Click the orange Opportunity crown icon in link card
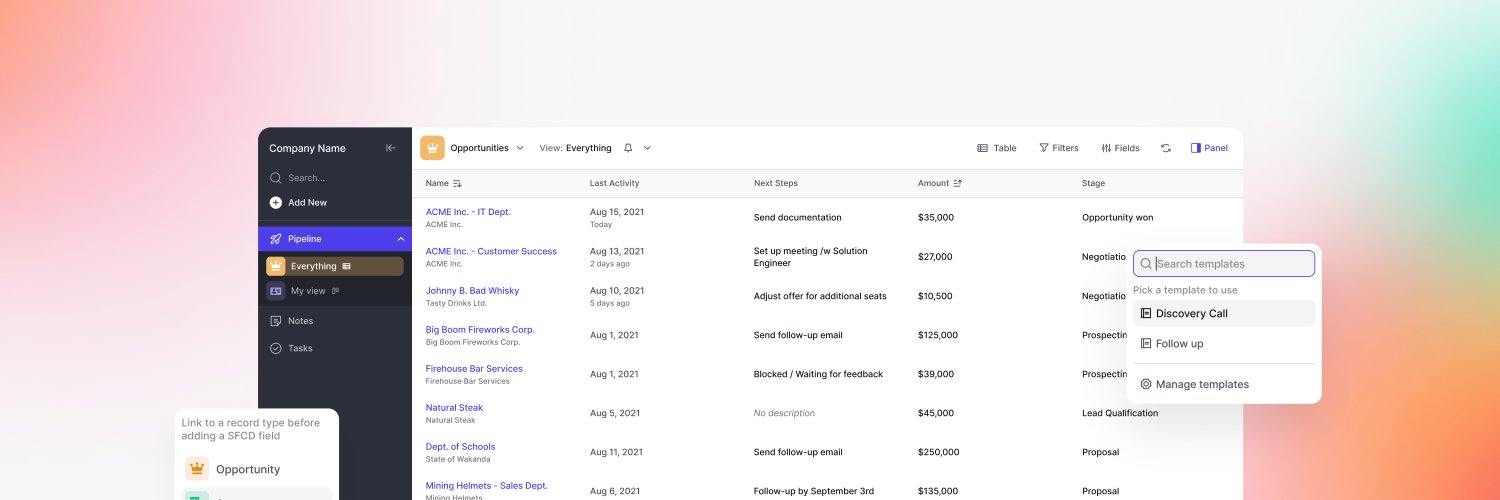The width and height of the screenshot is (1500, 500). pyautogui.click(x=197, y=469)
